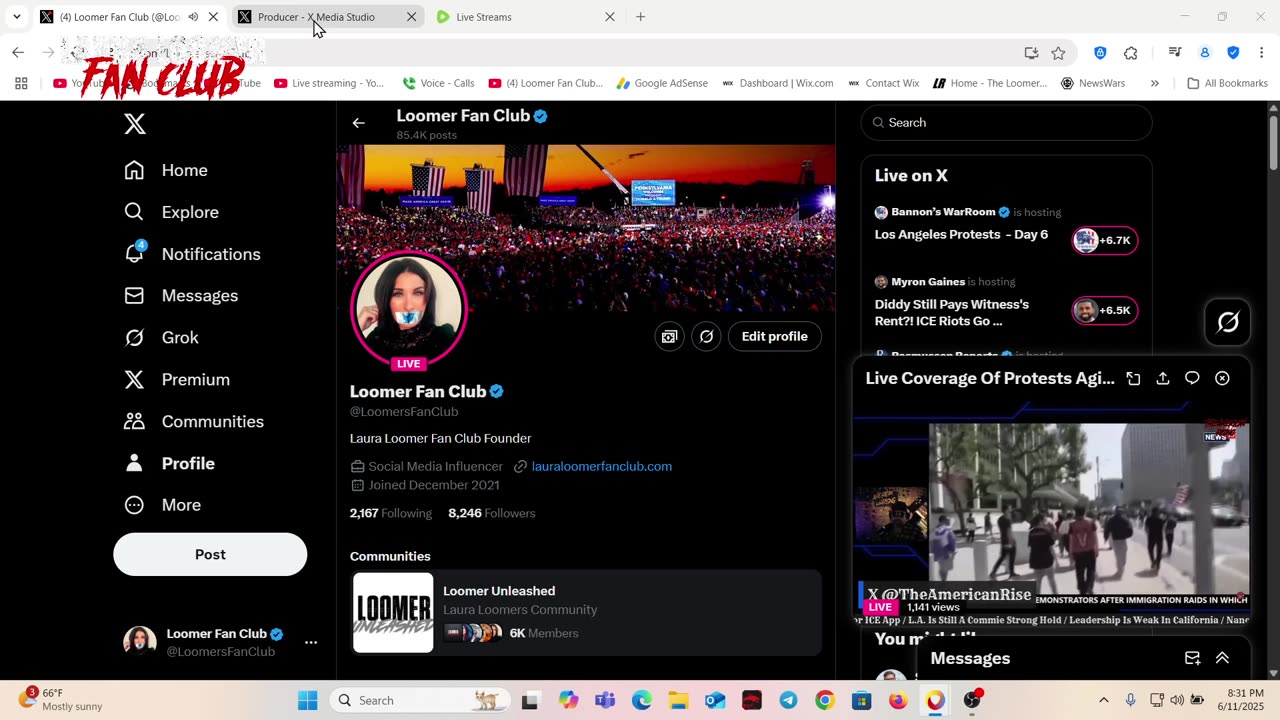Viewport: 1280px width, 720px height.
Task: Open lauraloomerfanclub.com link
Action: [x=602, y=466]
